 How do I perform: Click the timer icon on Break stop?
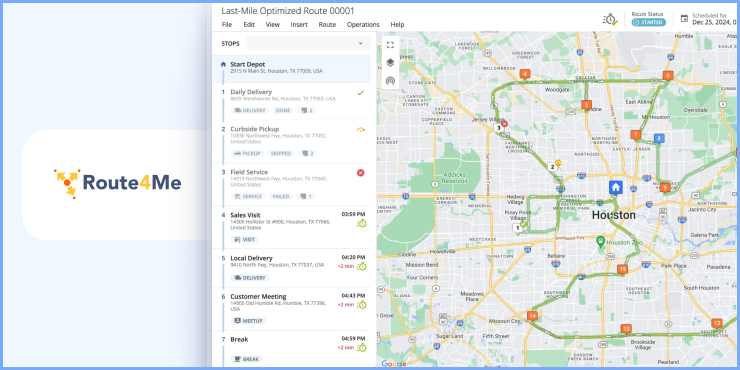[x=362, y=348]
